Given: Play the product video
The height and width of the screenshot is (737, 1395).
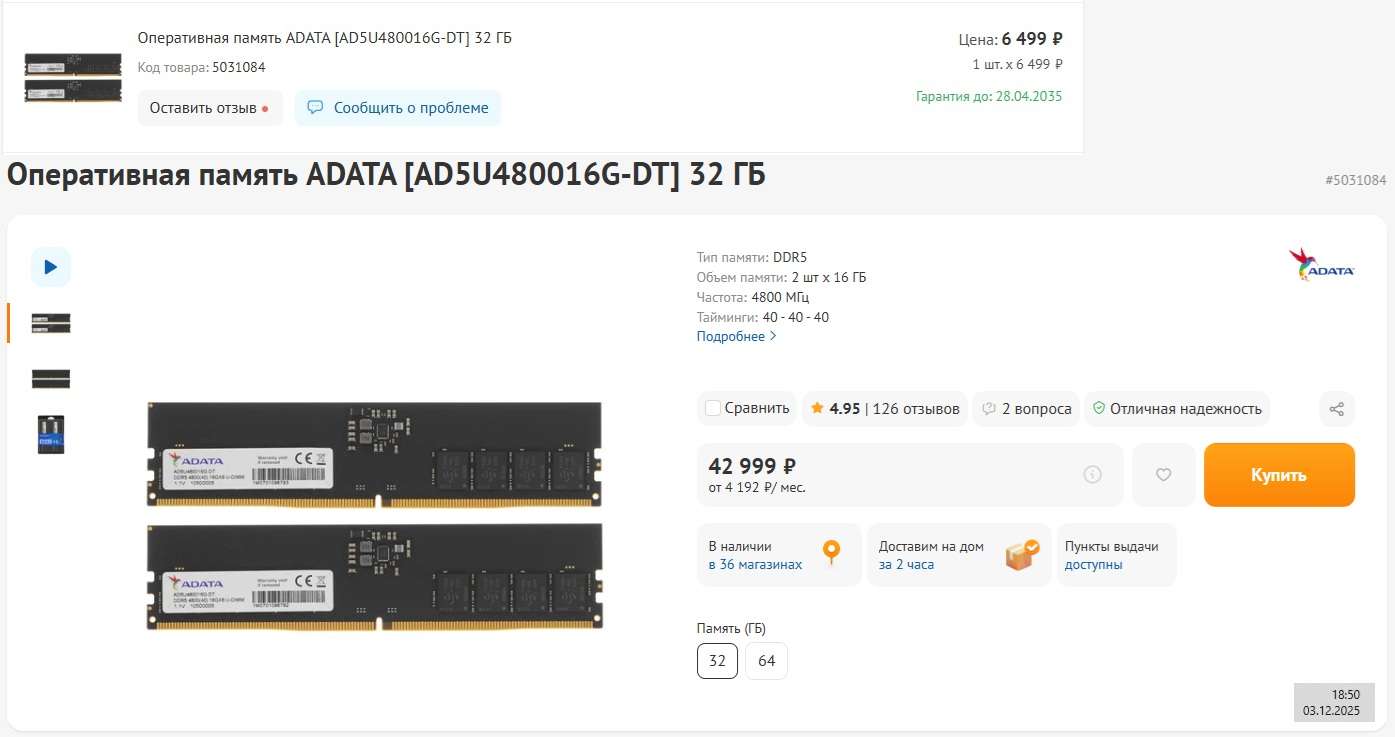Looking at the screenshot, I should (51, 267).
